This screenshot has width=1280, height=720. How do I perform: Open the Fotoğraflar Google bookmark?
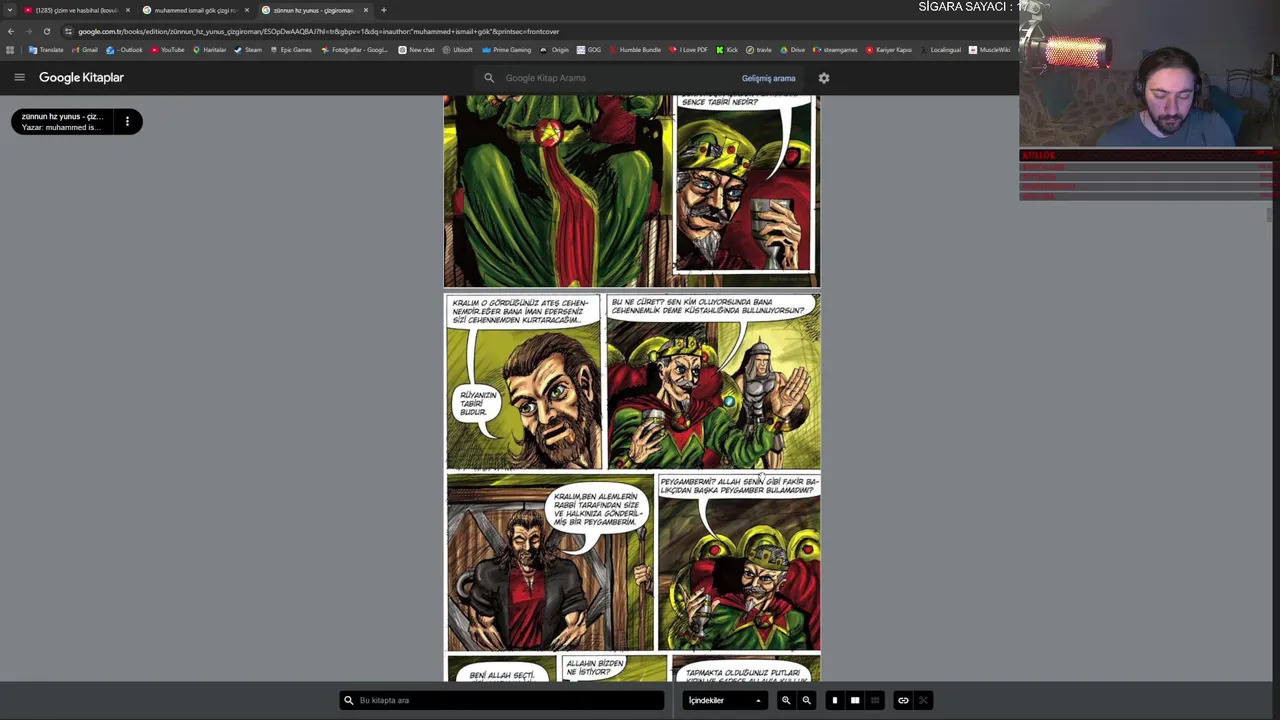click(354, 50)
